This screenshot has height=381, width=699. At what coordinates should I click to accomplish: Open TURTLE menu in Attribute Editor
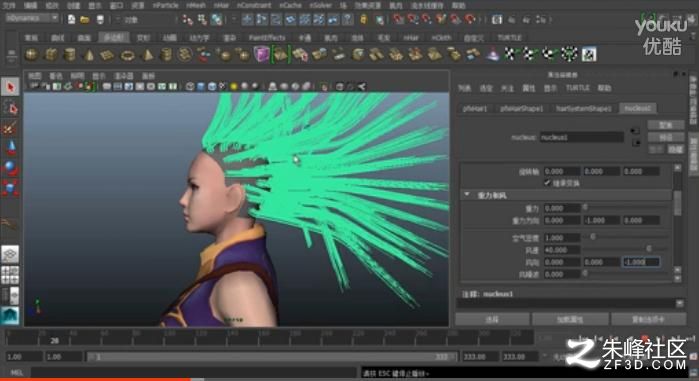577,88
